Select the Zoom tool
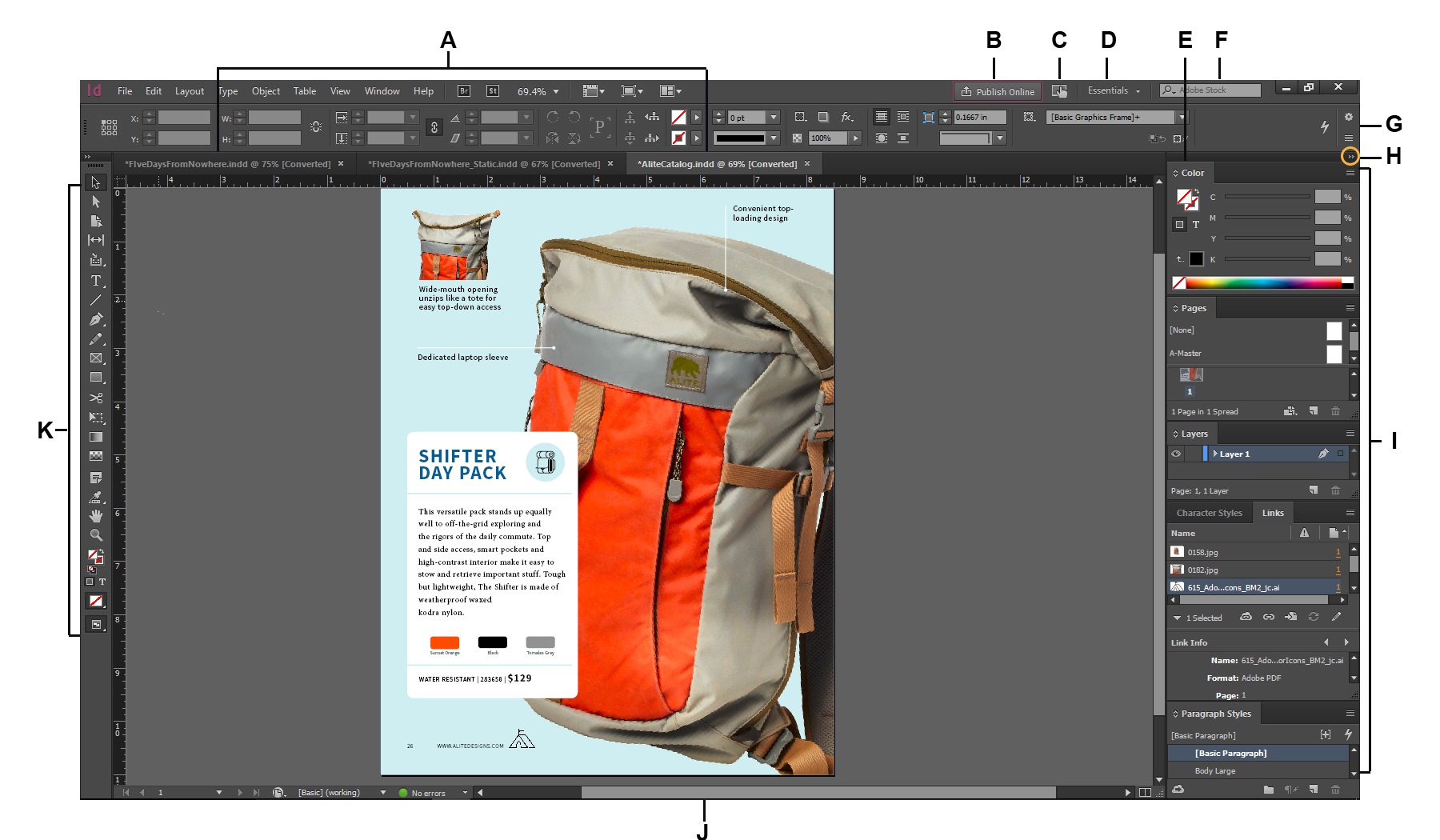 tap(96, 535)
